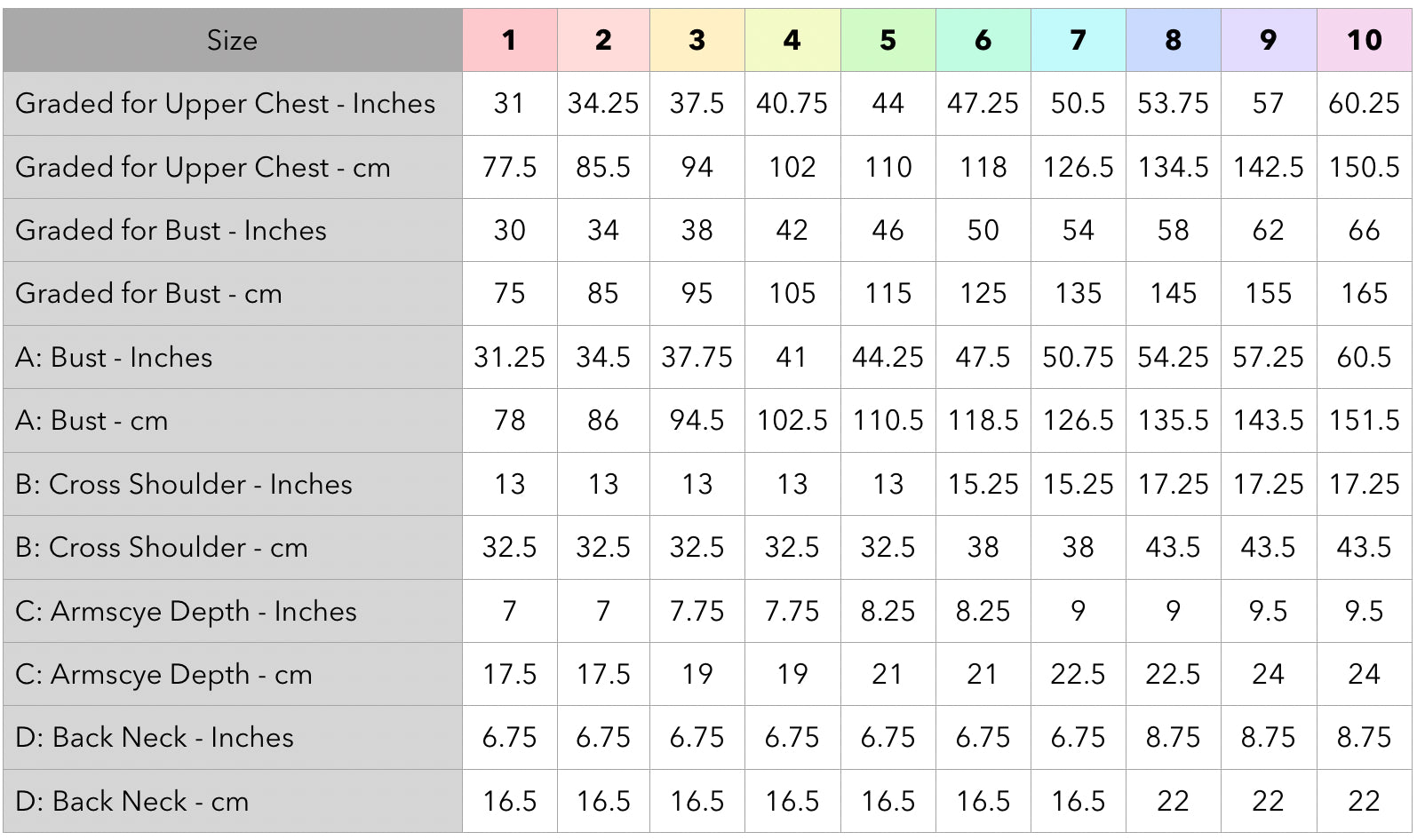
Task: Select the yellow size 3 column header
Action: click(697, 40)
